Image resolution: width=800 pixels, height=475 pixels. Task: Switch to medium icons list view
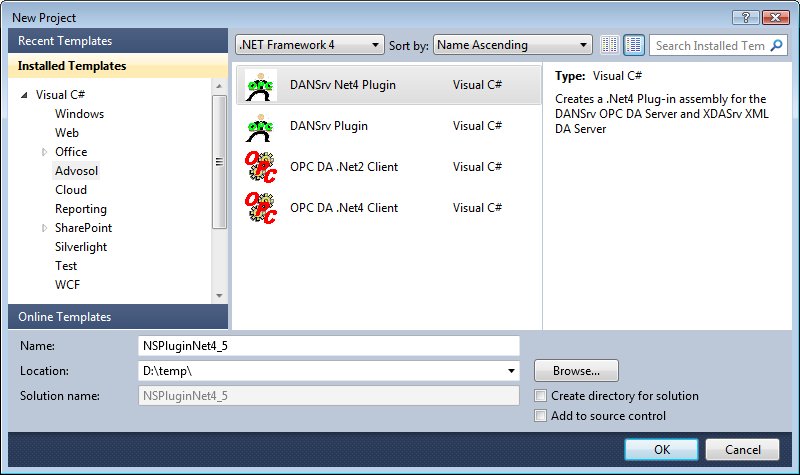tap(634, 45)
